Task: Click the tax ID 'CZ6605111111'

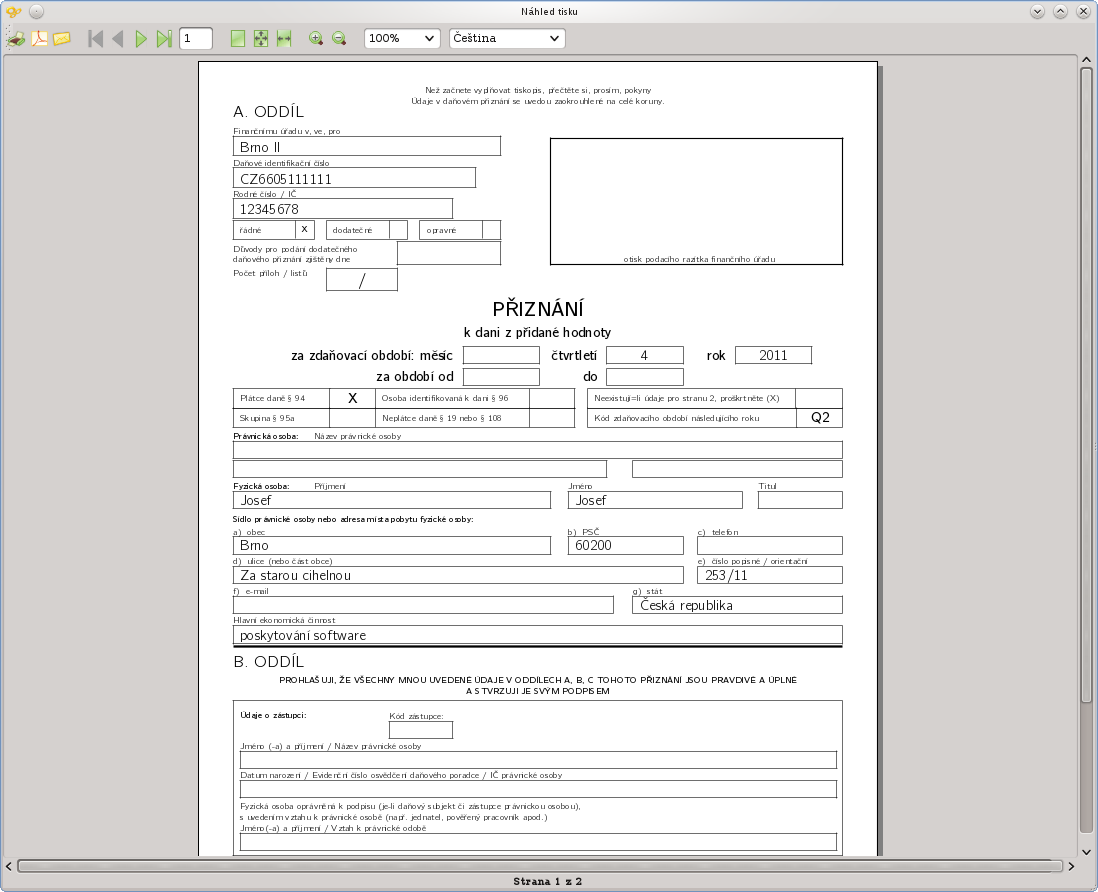Action: (x=286, y=179)
